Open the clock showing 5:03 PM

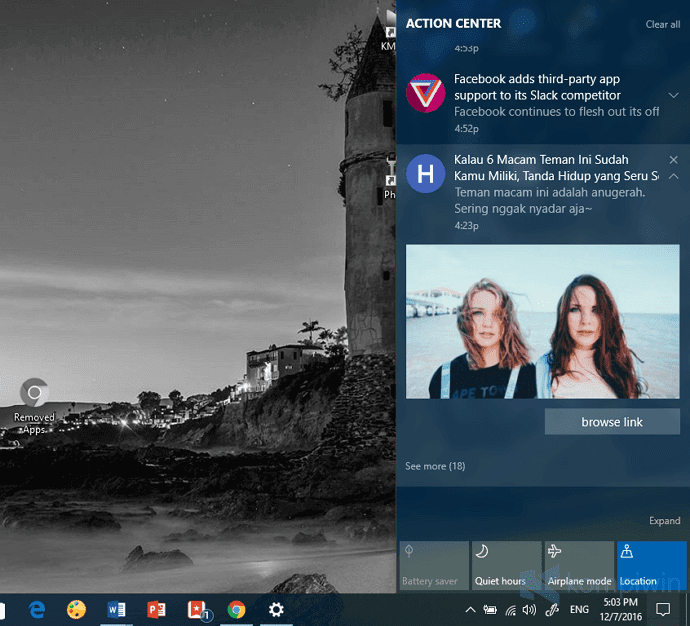[620, 609]
